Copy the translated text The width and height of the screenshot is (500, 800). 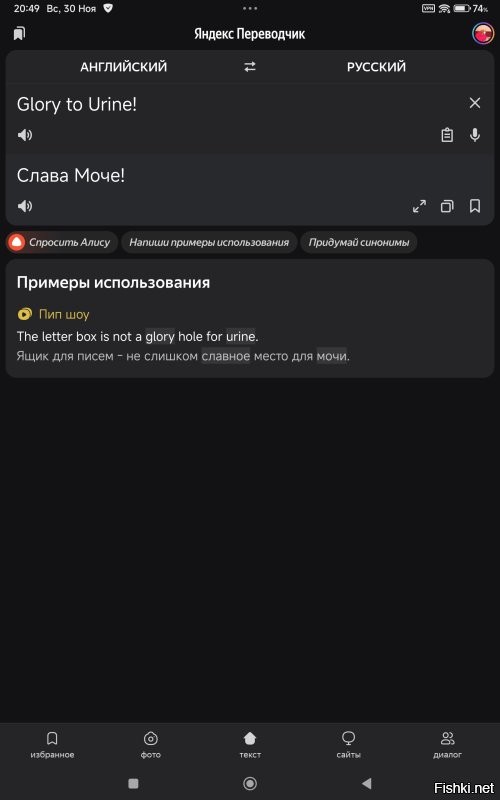coord(447,206)
